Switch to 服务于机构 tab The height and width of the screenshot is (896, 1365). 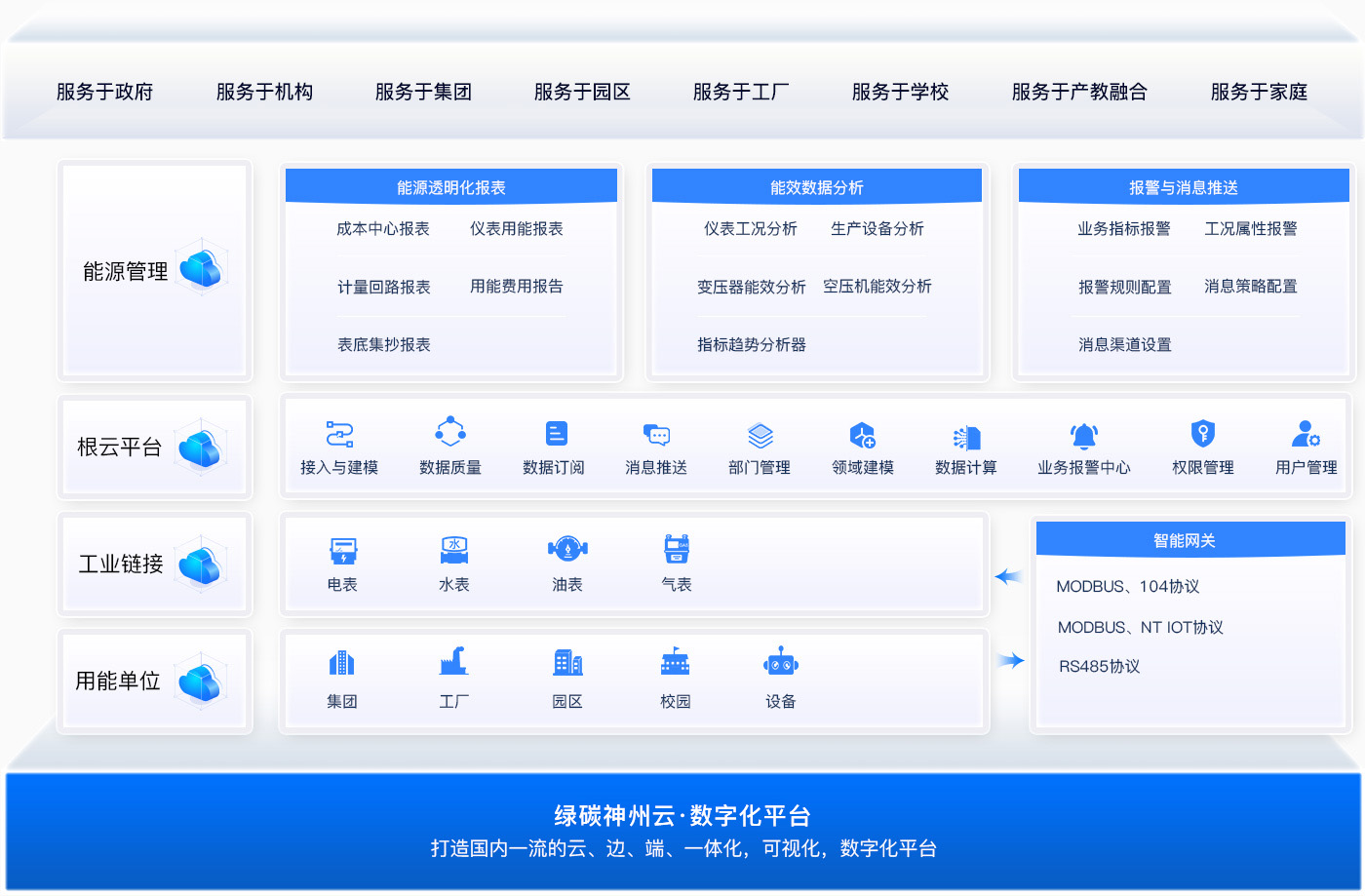pos(264,92)
